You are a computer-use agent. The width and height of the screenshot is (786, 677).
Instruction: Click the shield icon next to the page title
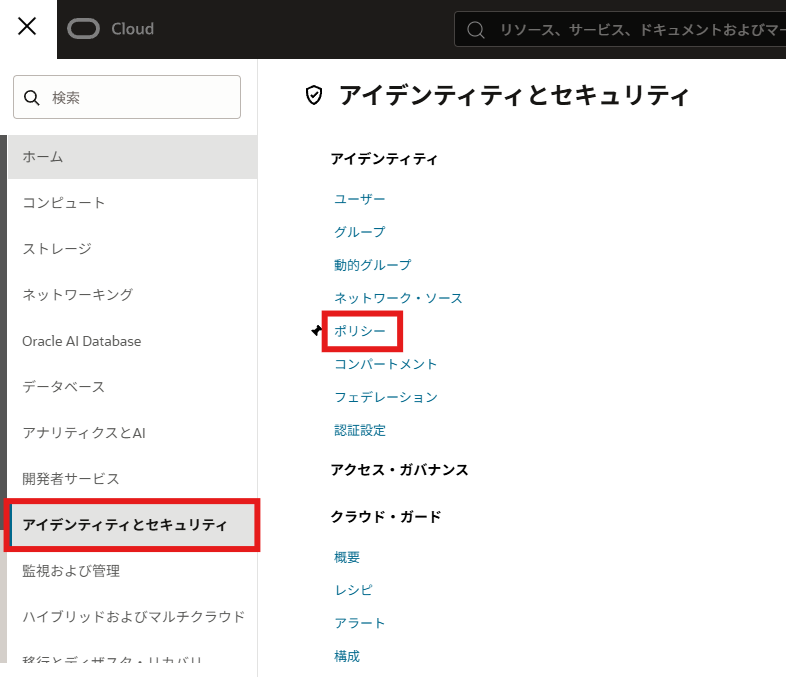point(314,95)
